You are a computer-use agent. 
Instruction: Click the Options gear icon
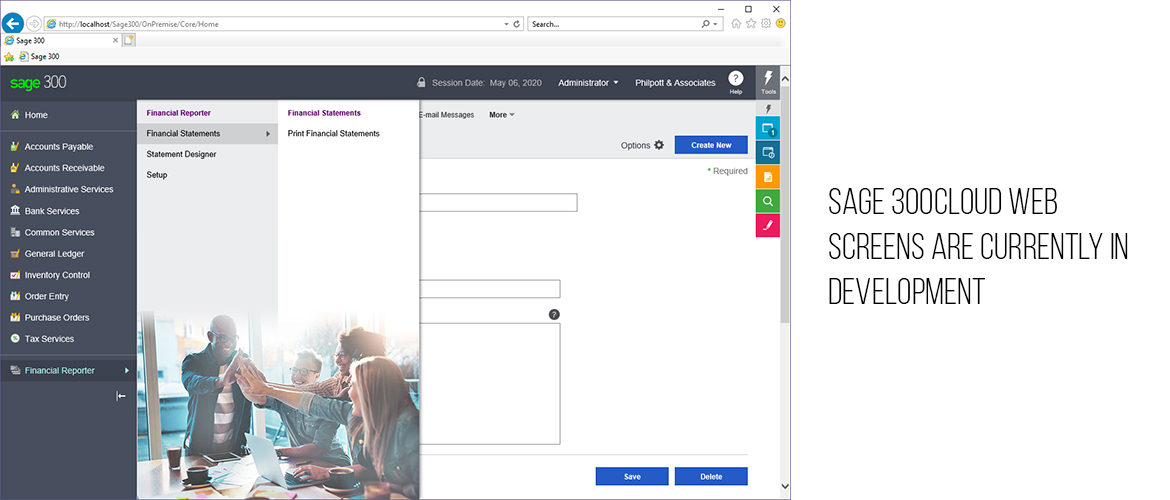(659, 145)
